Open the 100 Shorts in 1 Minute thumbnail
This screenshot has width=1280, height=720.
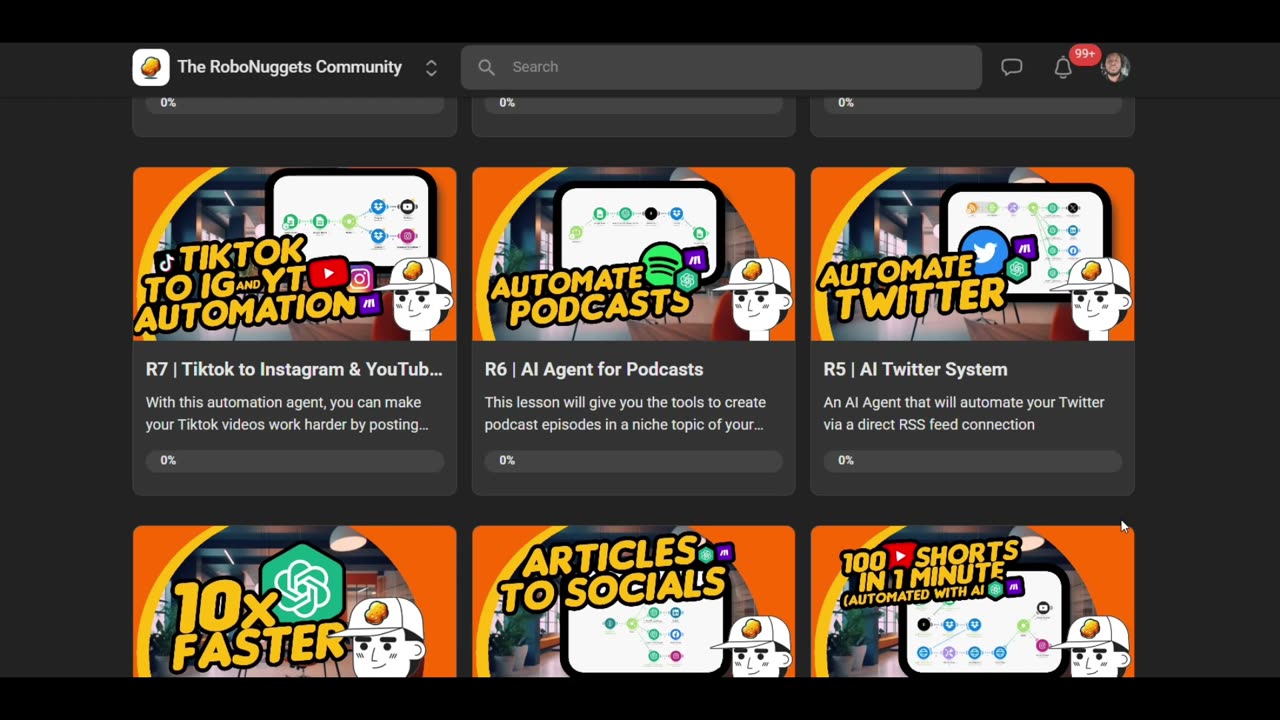[973, 601]
